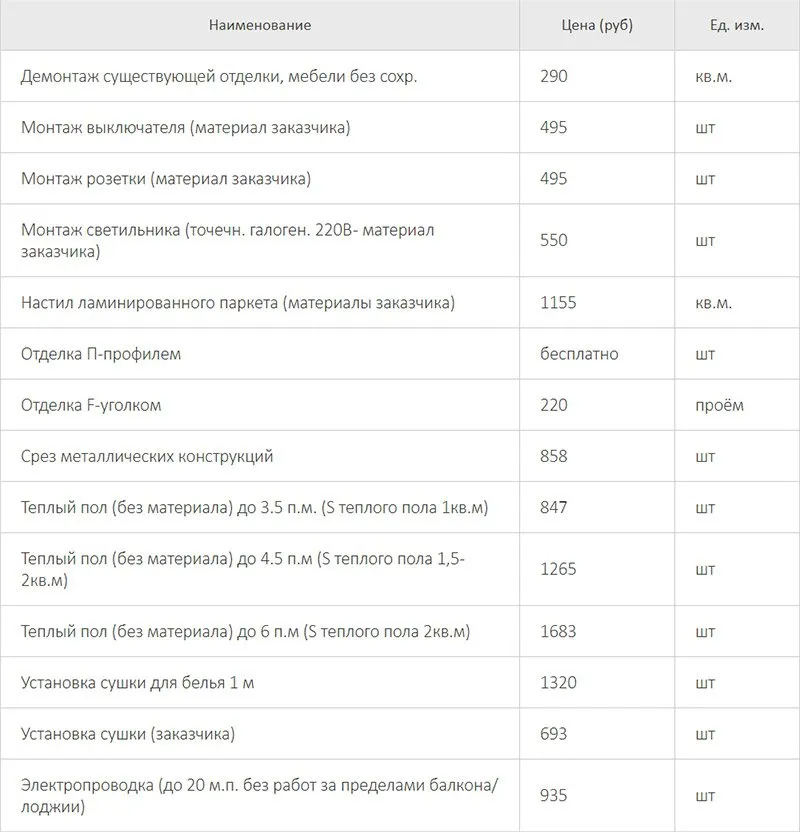Image resolution: width=800 pixels, height=832 pixels.
Task: Select the Демонтаж существующей отделки row name
Action: pos(219,76)
